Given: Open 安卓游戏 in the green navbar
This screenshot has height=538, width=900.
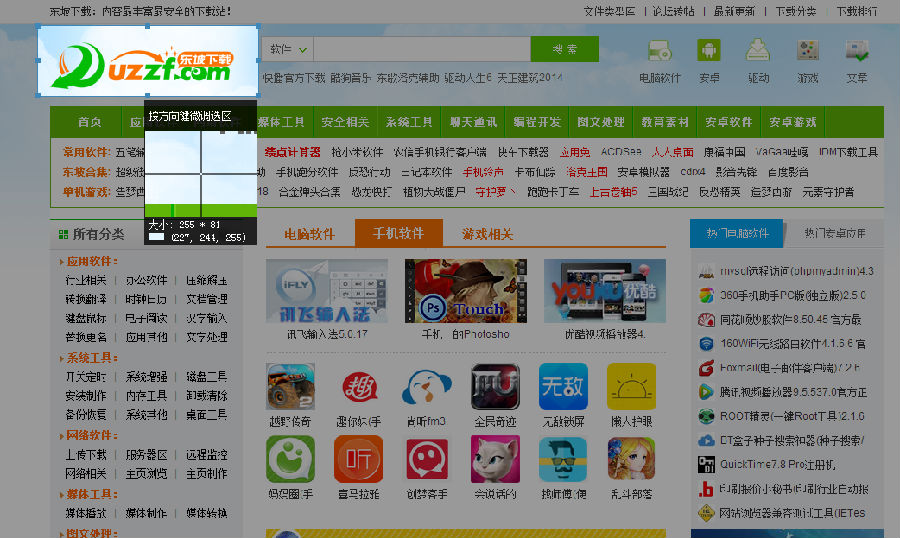Looking at the screenshot, I should (793, 122).
